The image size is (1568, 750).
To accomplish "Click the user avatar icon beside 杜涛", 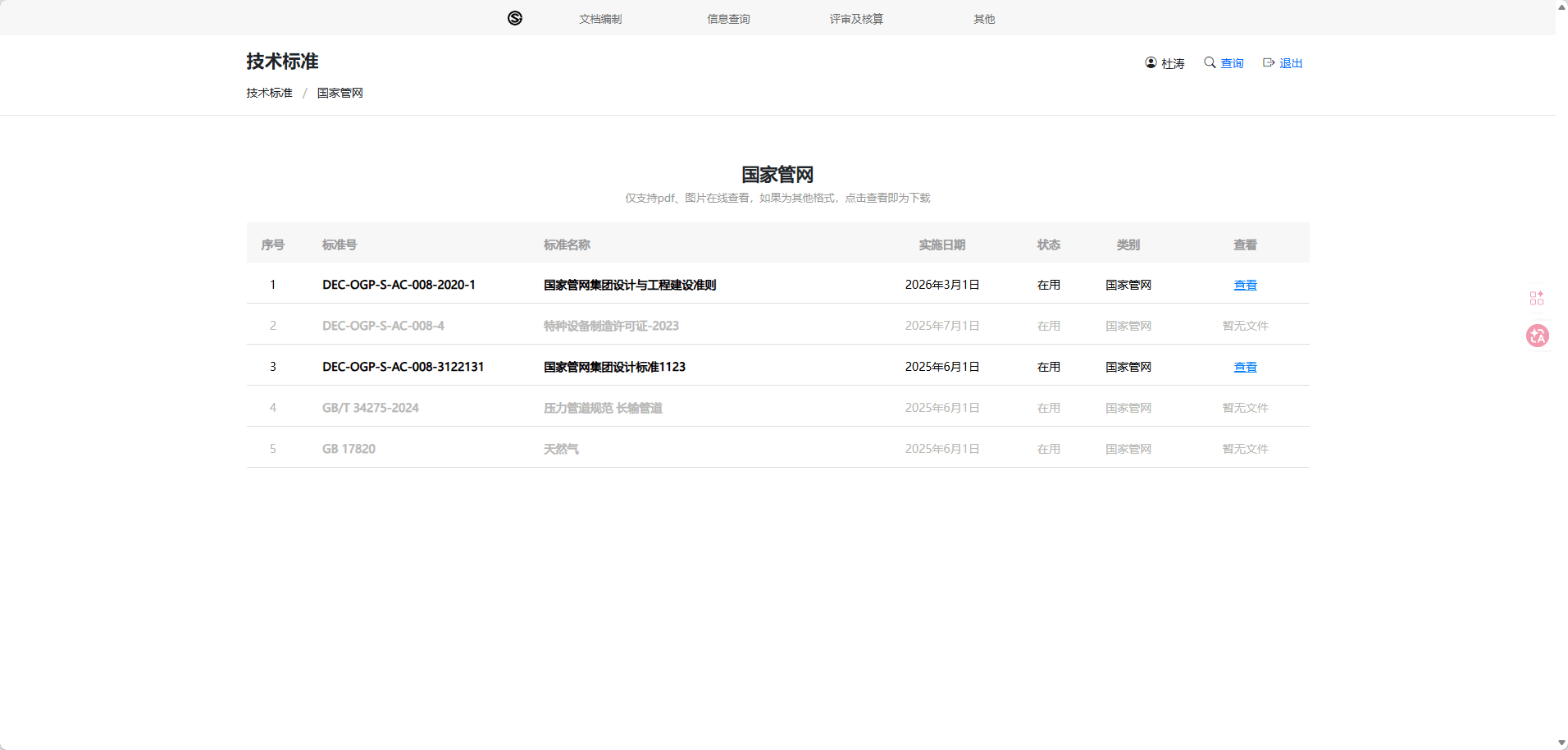I will [x=1151, y=62].
